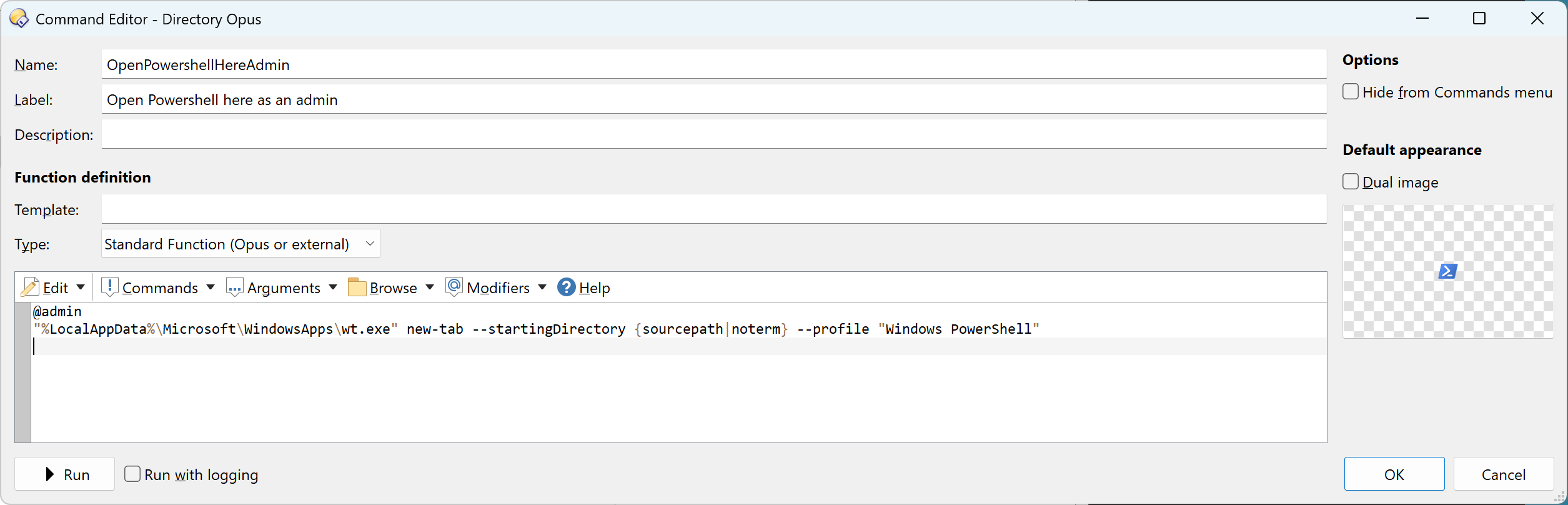
Task: Click the Browse folder icon
Action: point(357,287)
